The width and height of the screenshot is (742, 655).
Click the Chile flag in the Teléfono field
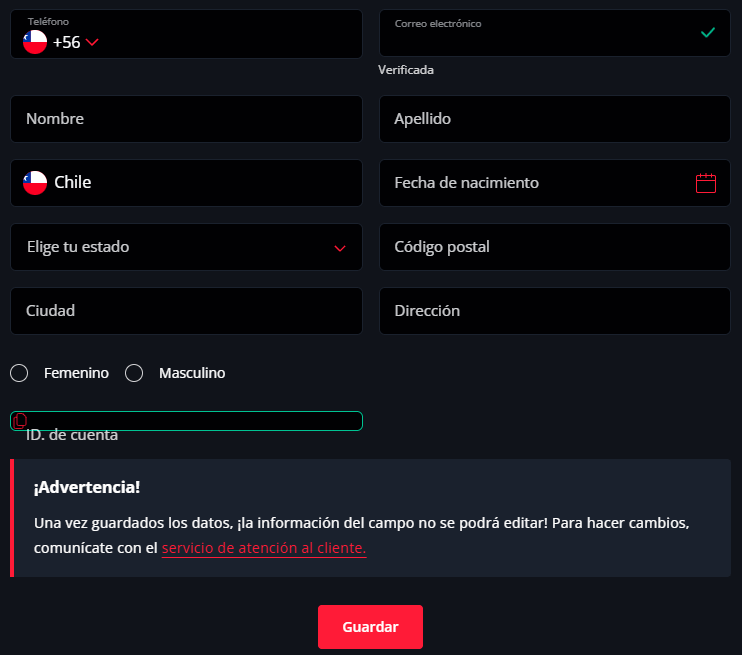coord(35,42)
